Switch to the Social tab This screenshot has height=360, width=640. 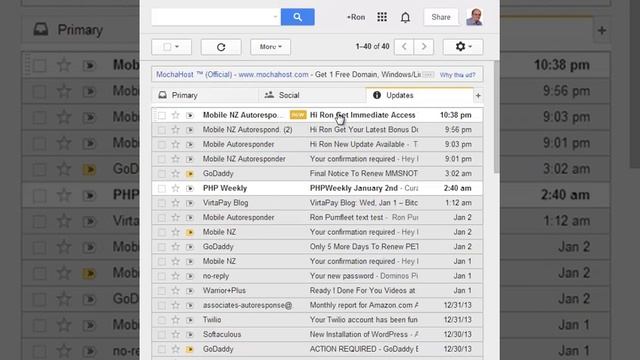[x=312, y=95]
